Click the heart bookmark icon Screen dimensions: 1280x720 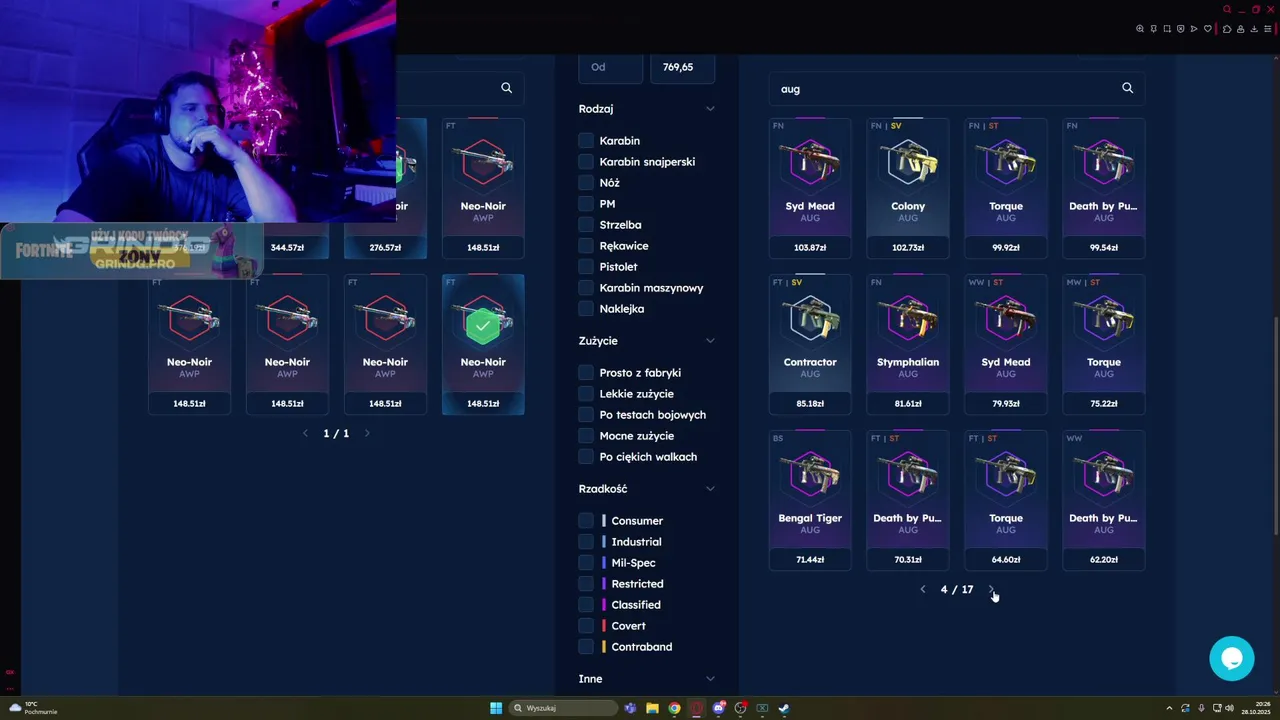pos(1207,29)
